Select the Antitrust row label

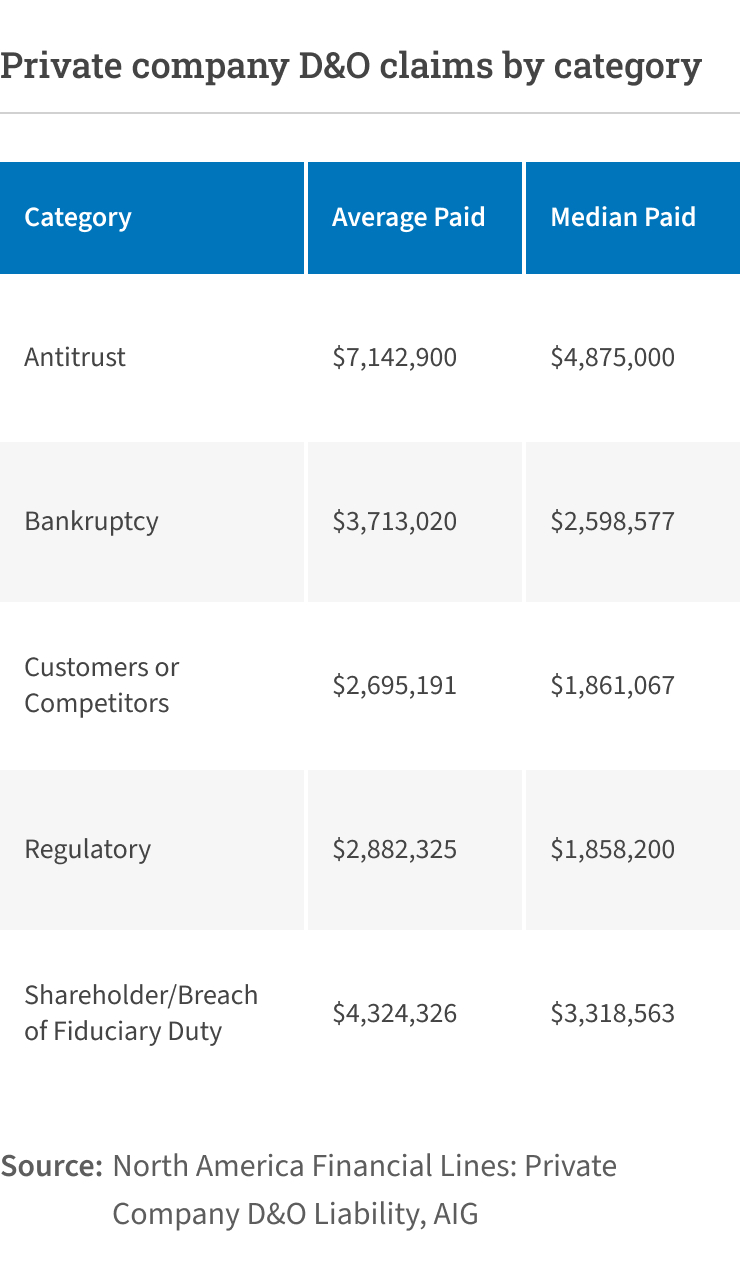point(75,357)
